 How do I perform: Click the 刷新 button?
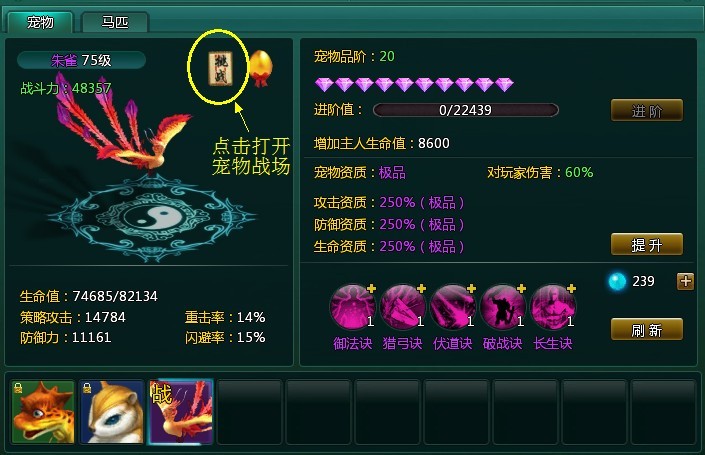pos(647,330)
